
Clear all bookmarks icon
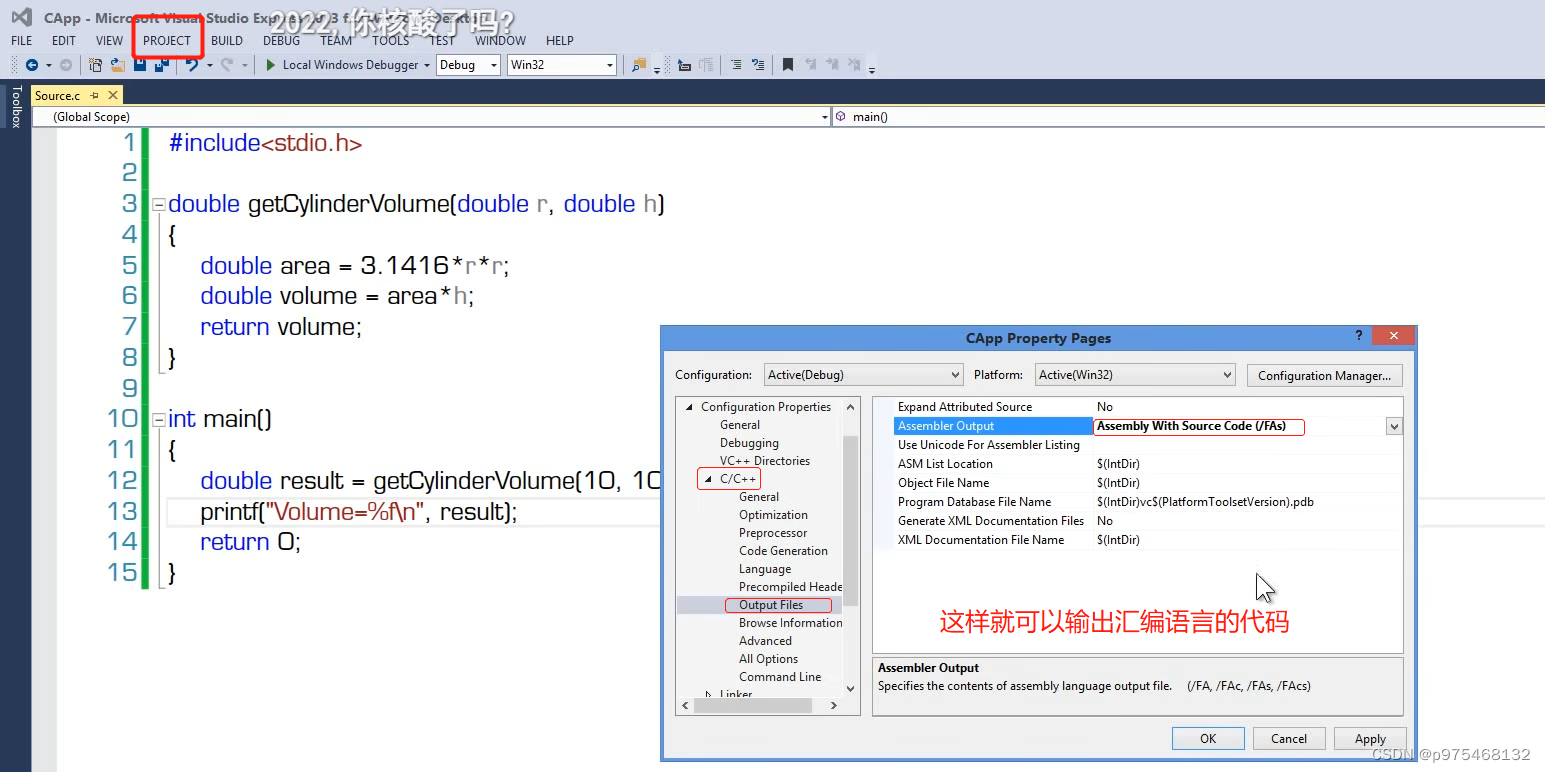coord(855,65)
